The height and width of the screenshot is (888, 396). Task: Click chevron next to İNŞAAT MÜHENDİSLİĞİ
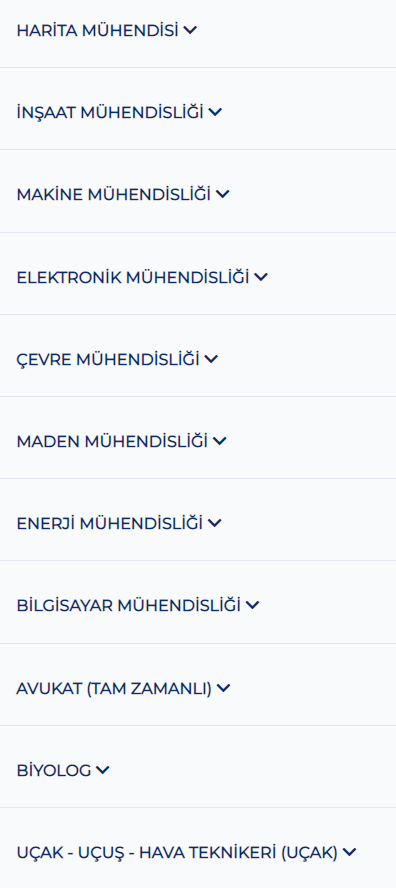[215, 112]
